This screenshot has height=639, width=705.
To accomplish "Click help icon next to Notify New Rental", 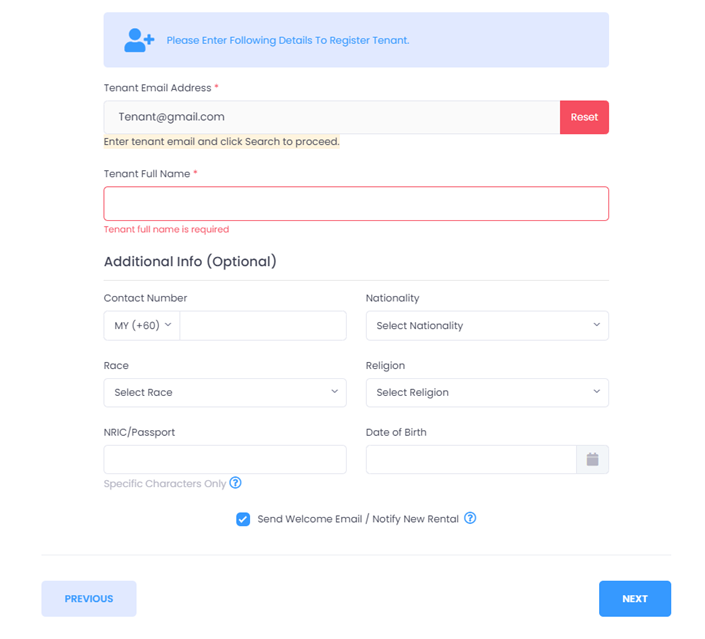I will (470, 518).
